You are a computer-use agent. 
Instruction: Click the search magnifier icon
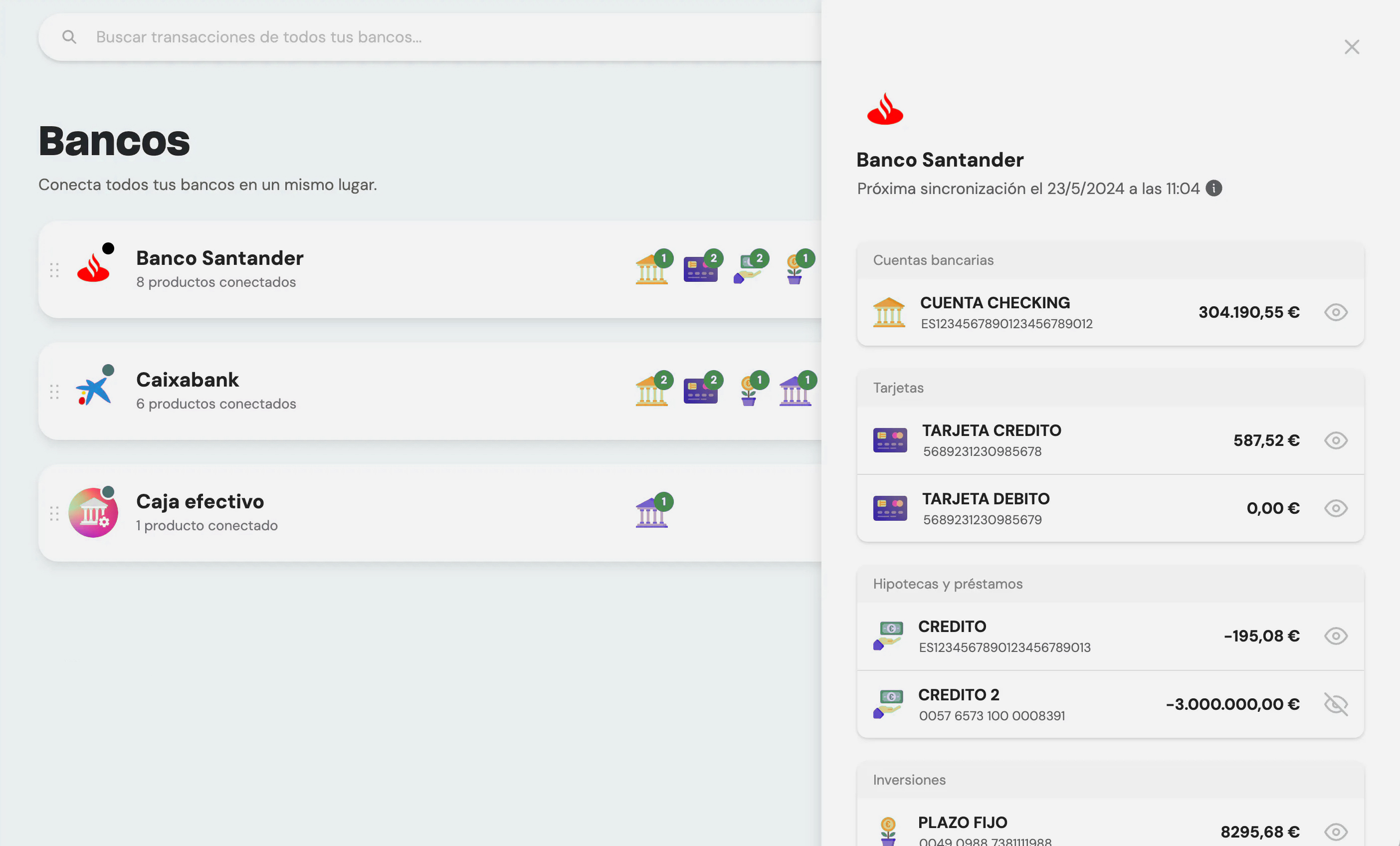(x=69, y=37)
